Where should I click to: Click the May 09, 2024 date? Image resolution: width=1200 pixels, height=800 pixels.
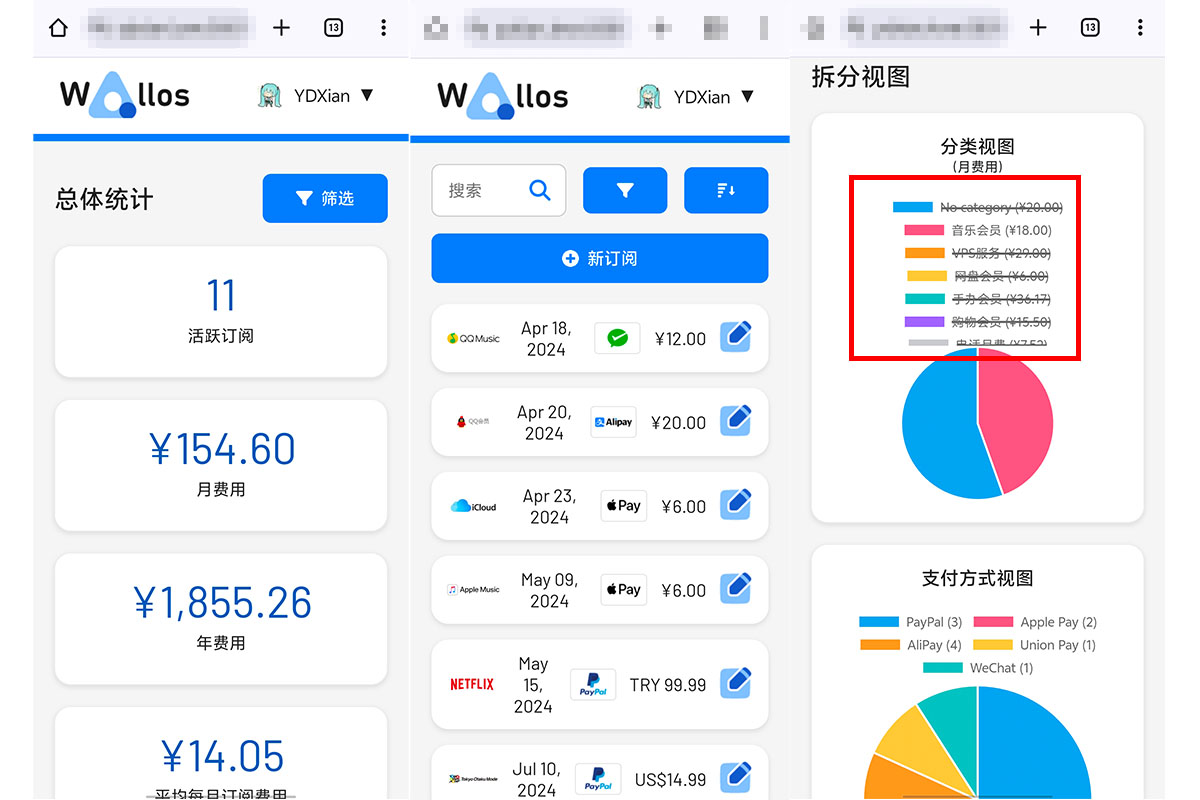[549, 590]
